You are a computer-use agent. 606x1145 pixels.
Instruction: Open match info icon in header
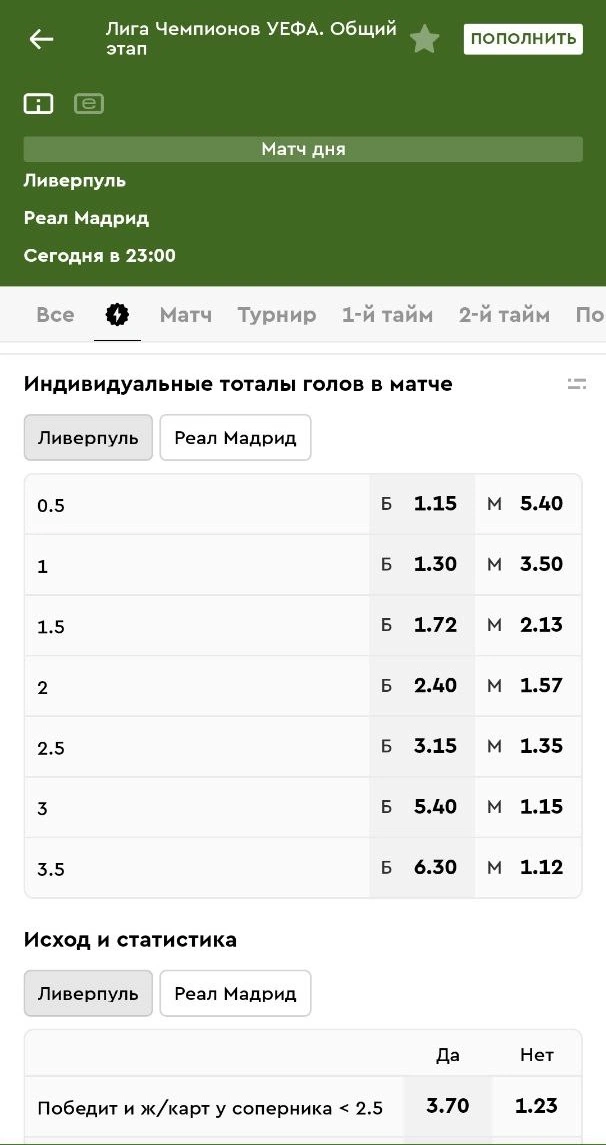pos(39,103)
